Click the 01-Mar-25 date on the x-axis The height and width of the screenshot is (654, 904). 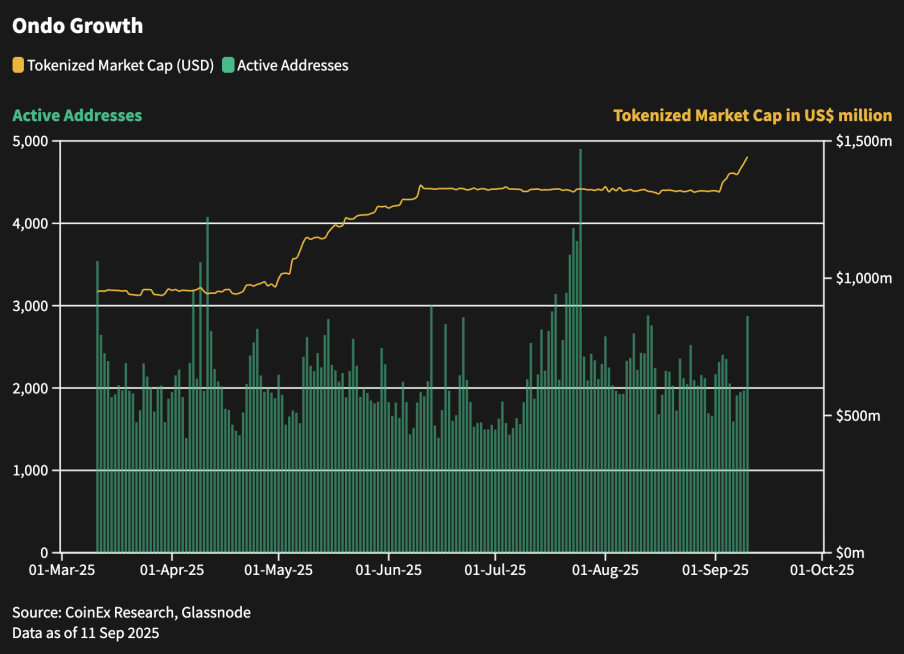point(62,570)
